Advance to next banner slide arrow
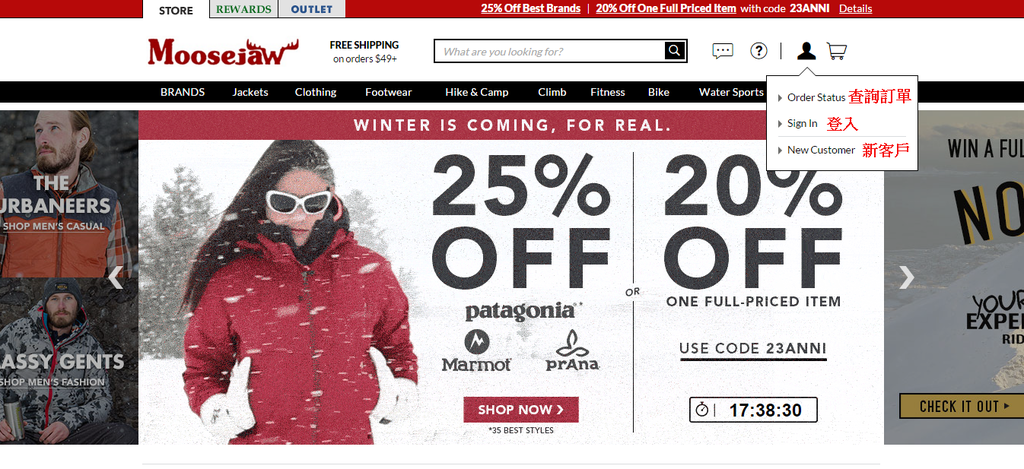The image size is (1024, 469). [x=906, y=278]
